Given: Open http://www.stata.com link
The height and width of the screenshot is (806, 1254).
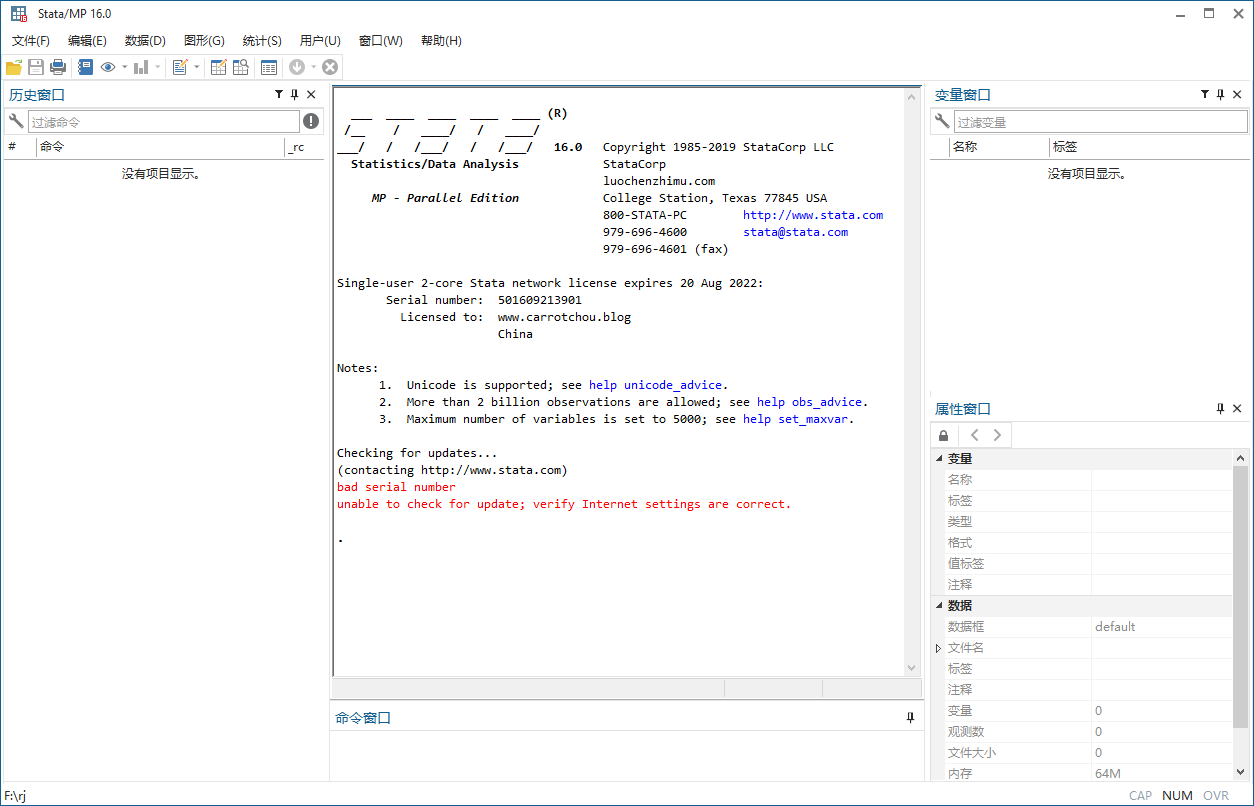Looking at the screenshot, I should pyautogui.click(x=813, y=215).
